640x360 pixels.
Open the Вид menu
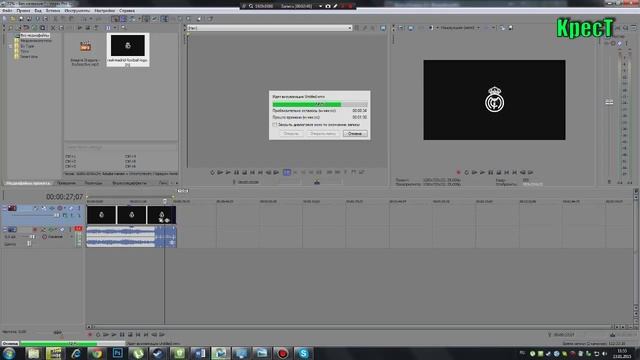point(38,11)
